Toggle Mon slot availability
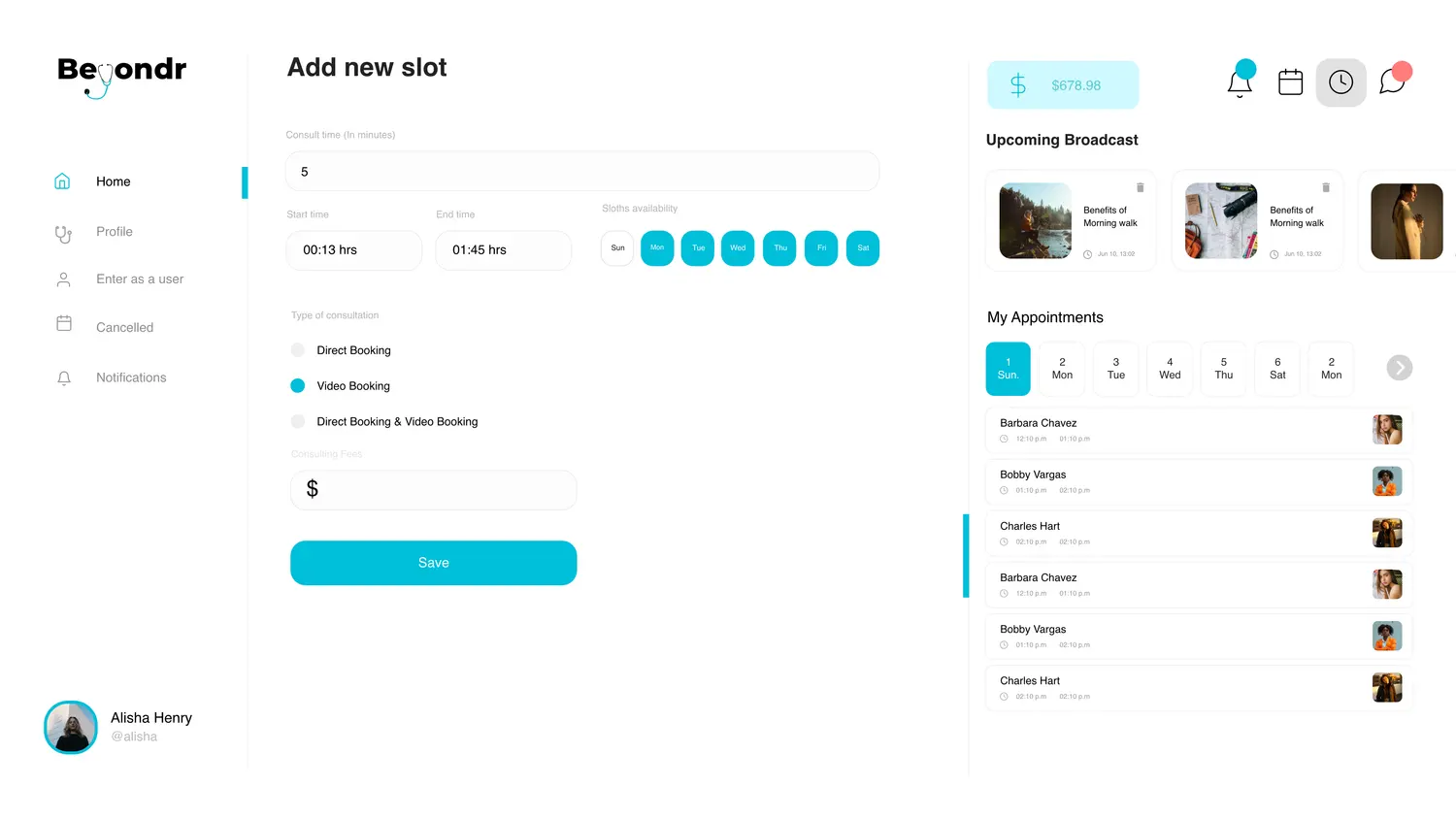This screenshot has width=1456, height=819. [x=657, y=248]
